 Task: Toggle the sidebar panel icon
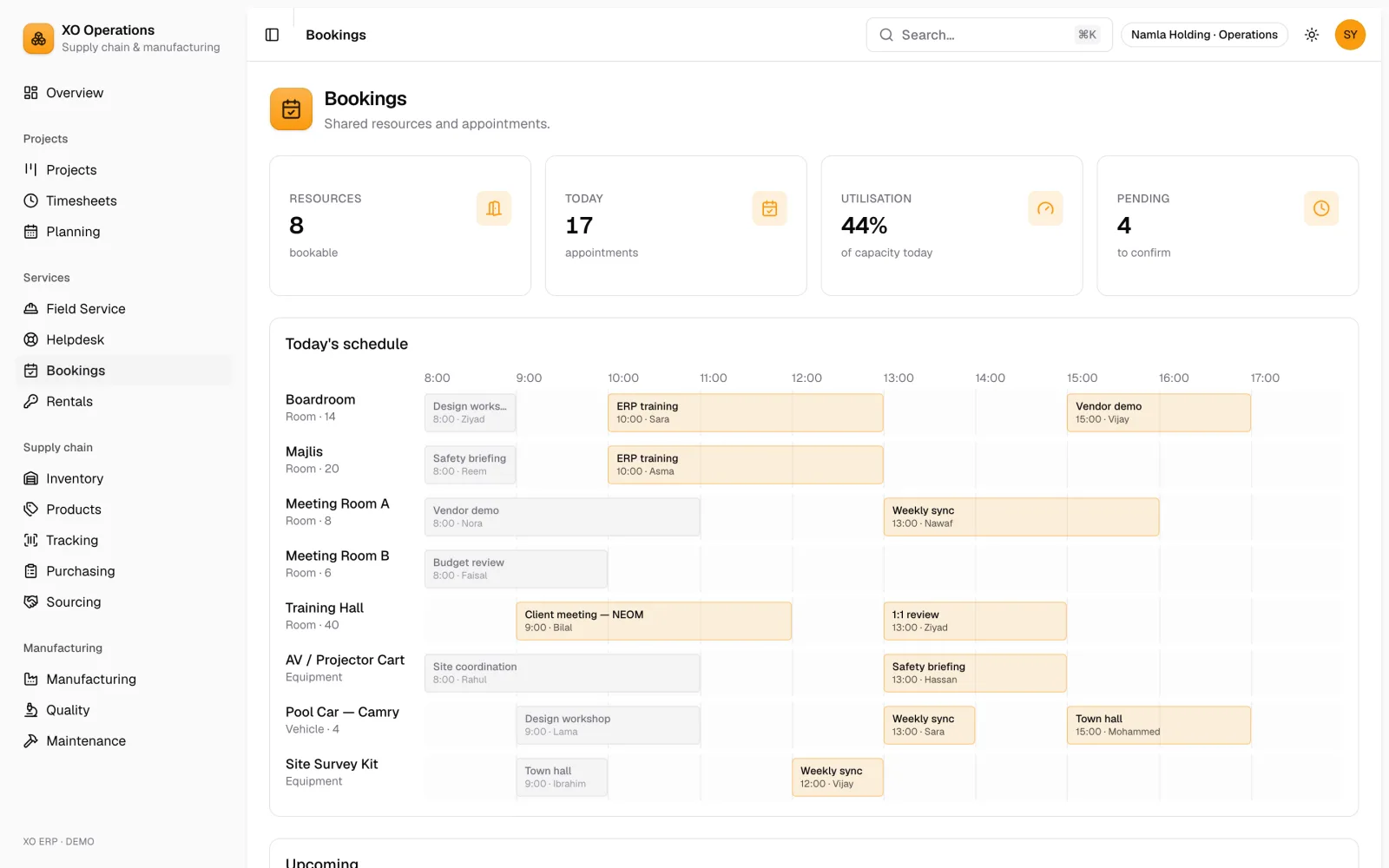pyautogui.click(x=272, y=35)
